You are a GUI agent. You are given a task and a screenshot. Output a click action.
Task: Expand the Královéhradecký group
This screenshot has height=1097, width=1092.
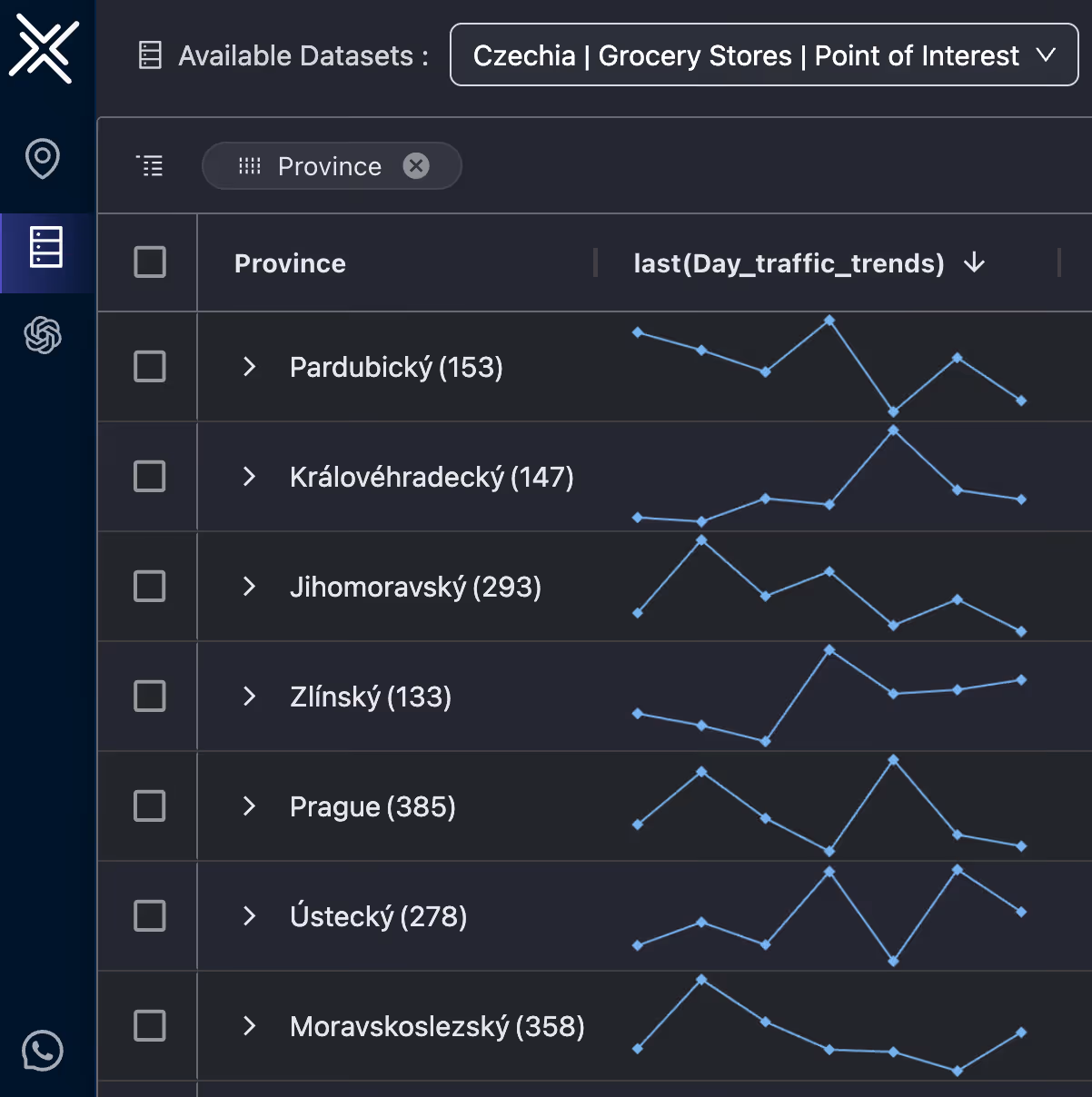[x=249, y=477]
